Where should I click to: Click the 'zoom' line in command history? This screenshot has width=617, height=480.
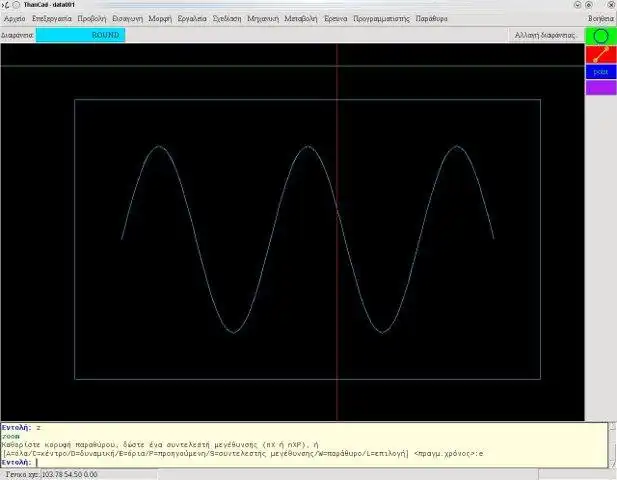[x=11, y=436]
